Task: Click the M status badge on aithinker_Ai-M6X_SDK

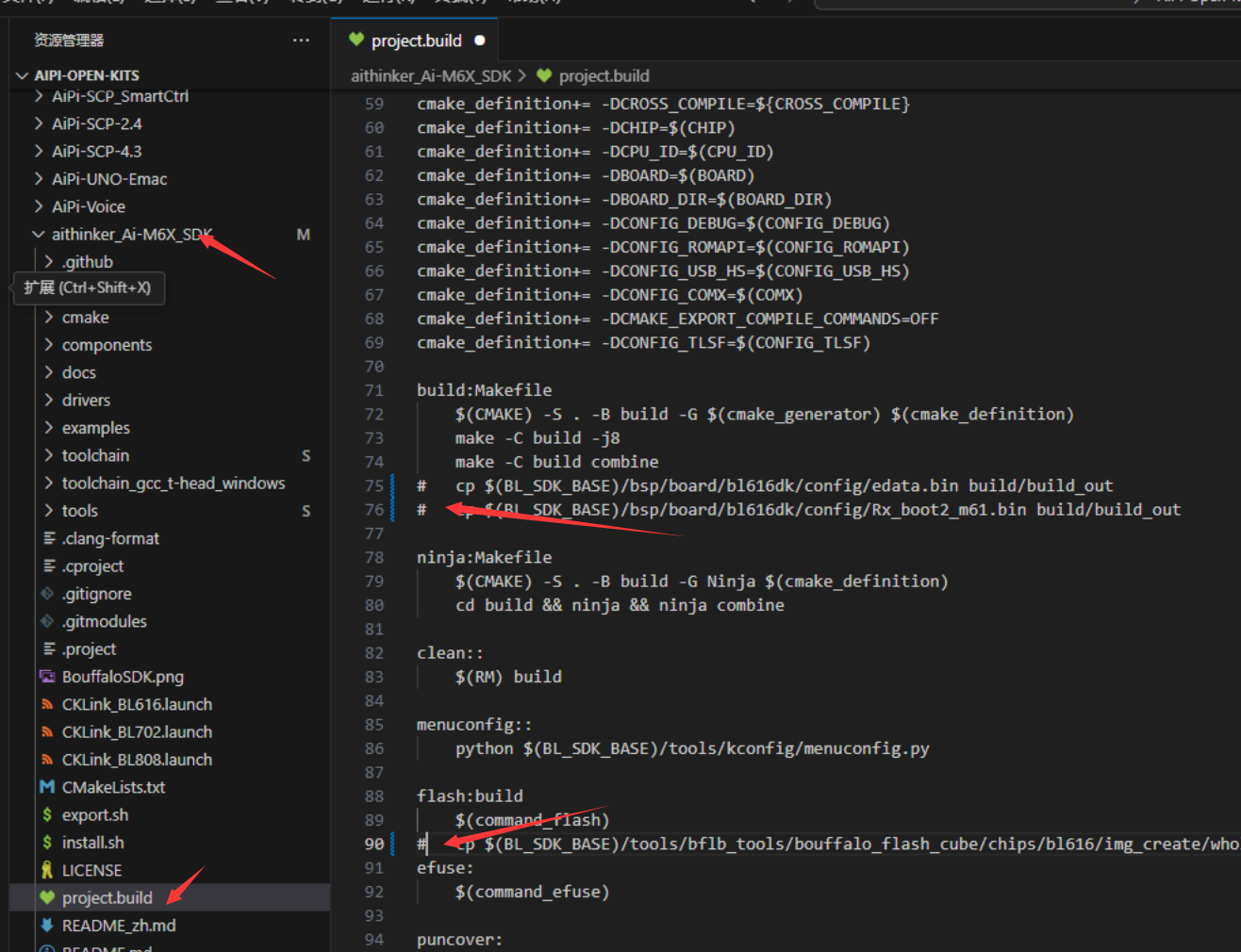Action: 303,235
